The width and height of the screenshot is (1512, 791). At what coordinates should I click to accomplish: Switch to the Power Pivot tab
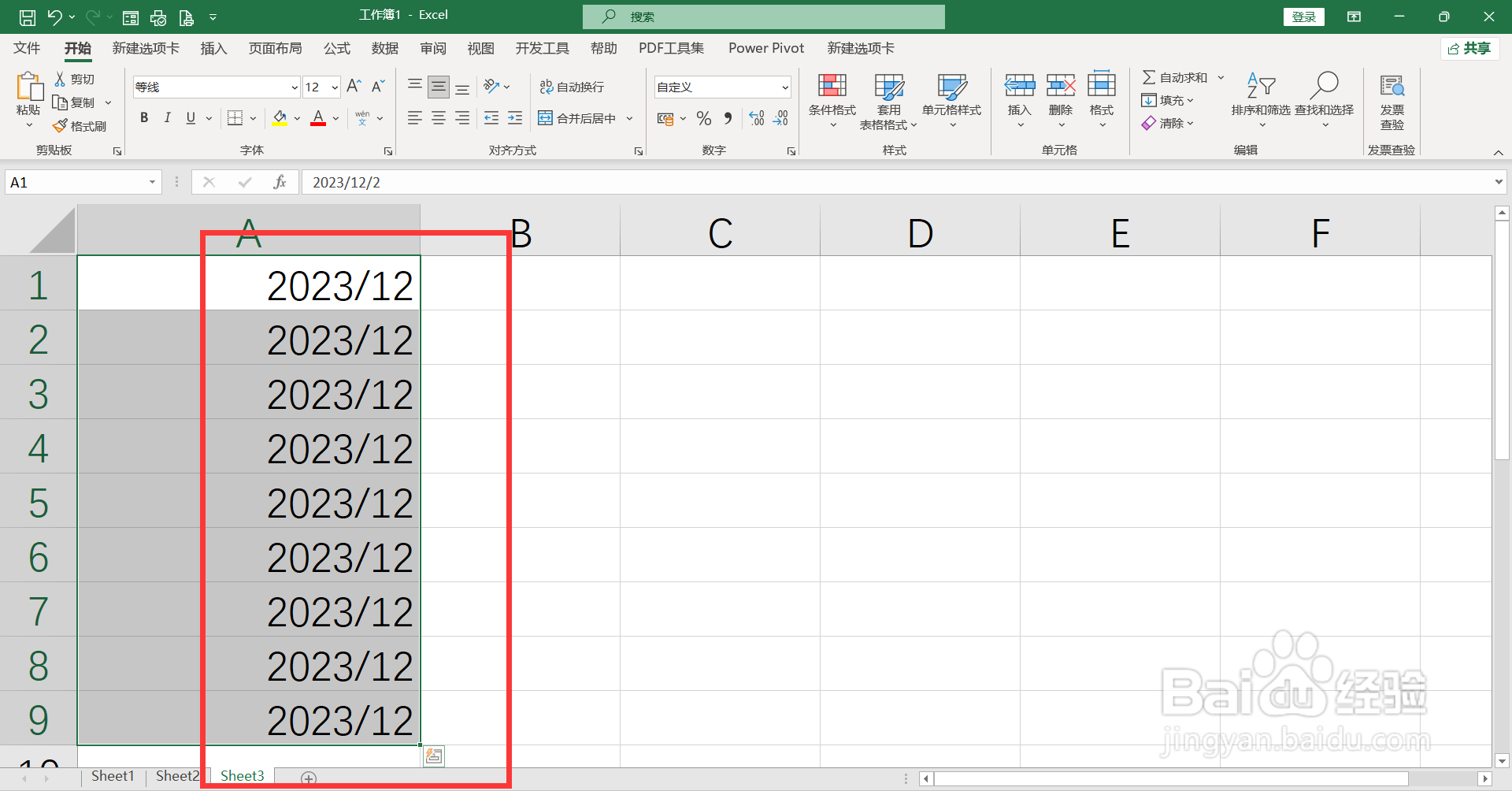[766, 48]
